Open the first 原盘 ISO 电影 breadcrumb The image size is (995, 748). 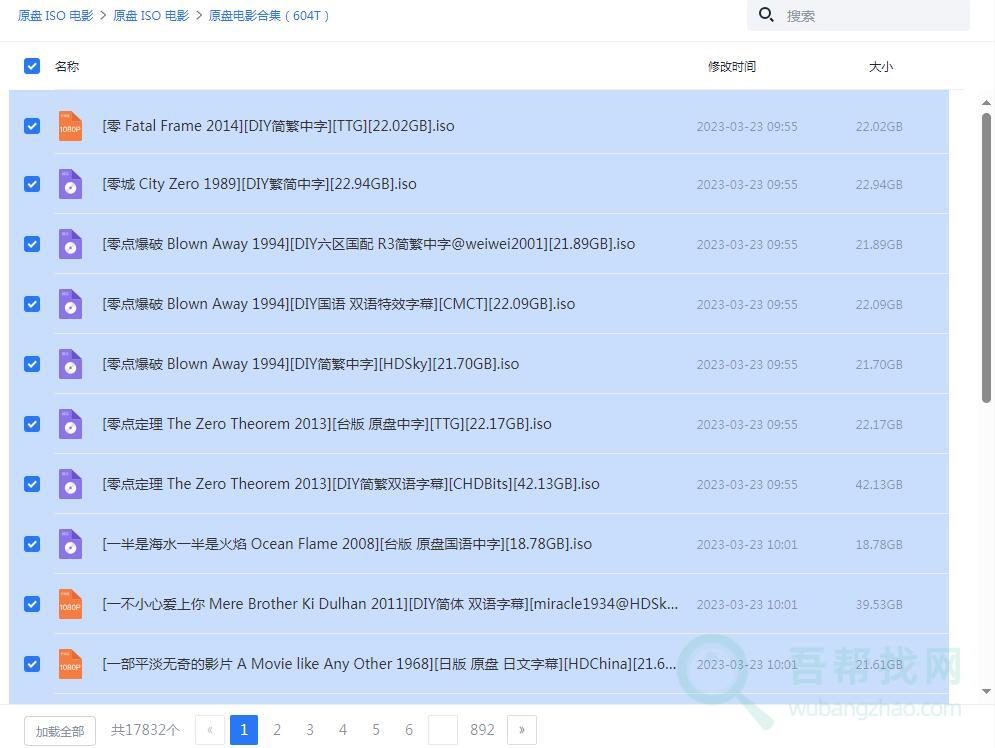(54, 16)
